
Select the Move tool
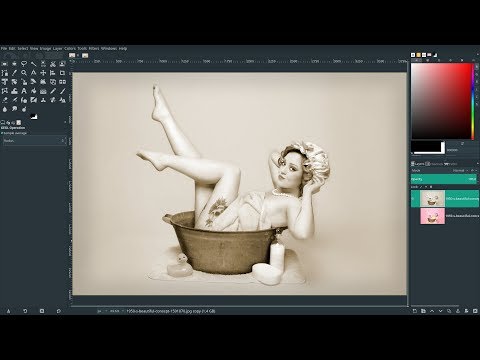43,73
